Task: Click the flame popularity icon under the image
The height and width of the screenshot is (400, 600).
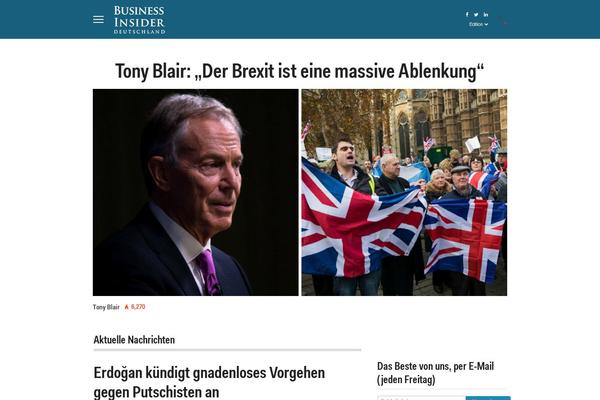Action: pos(127,307)
